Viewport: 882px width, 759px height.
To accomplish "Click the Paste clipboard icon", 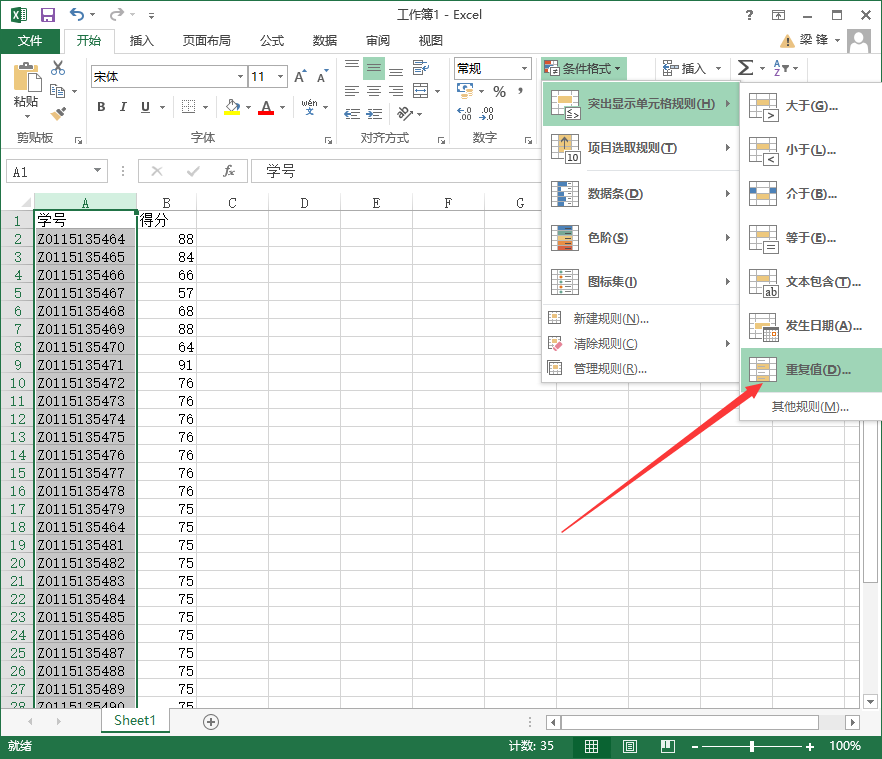I will coord(26,77).
